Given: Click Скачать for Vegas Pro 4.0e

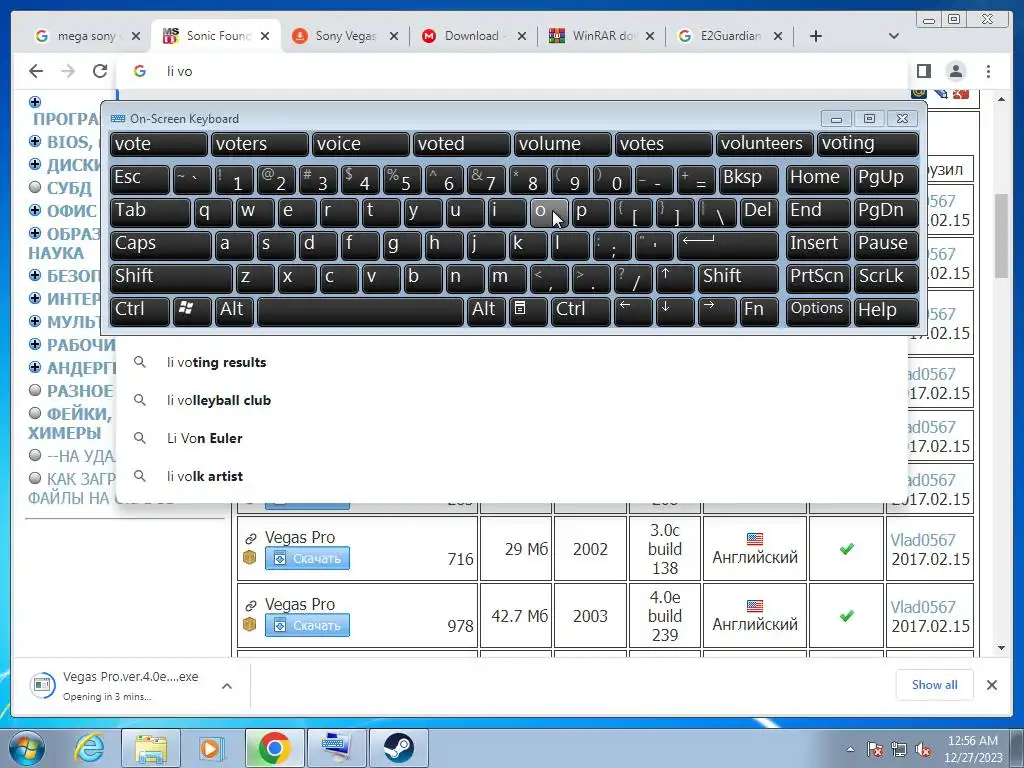Looking at the screenshot, I should pyautogui.click(x=307, y=625).
